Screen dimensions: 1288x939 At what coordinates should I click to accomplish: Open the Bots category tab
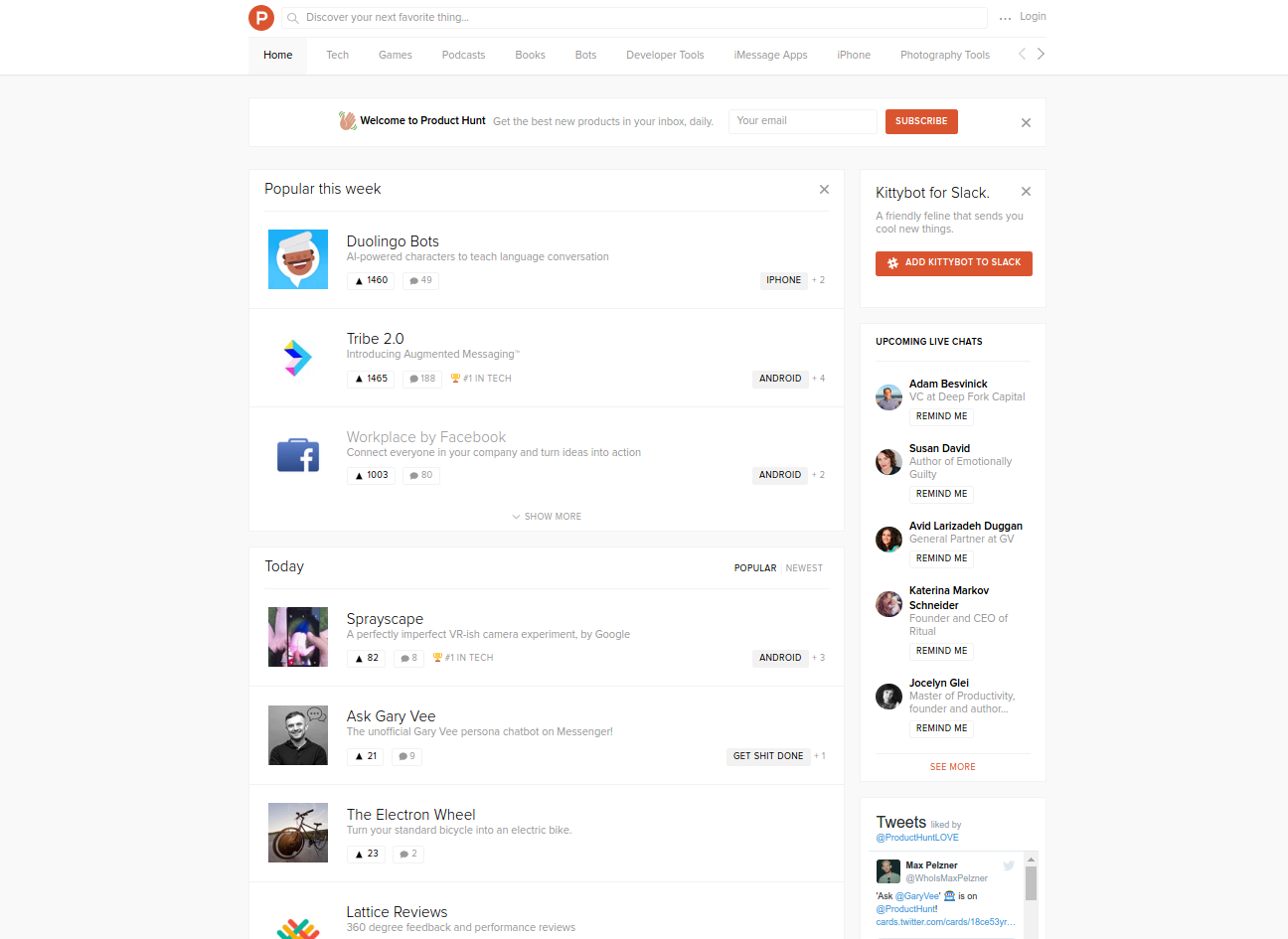click(586, 56)
